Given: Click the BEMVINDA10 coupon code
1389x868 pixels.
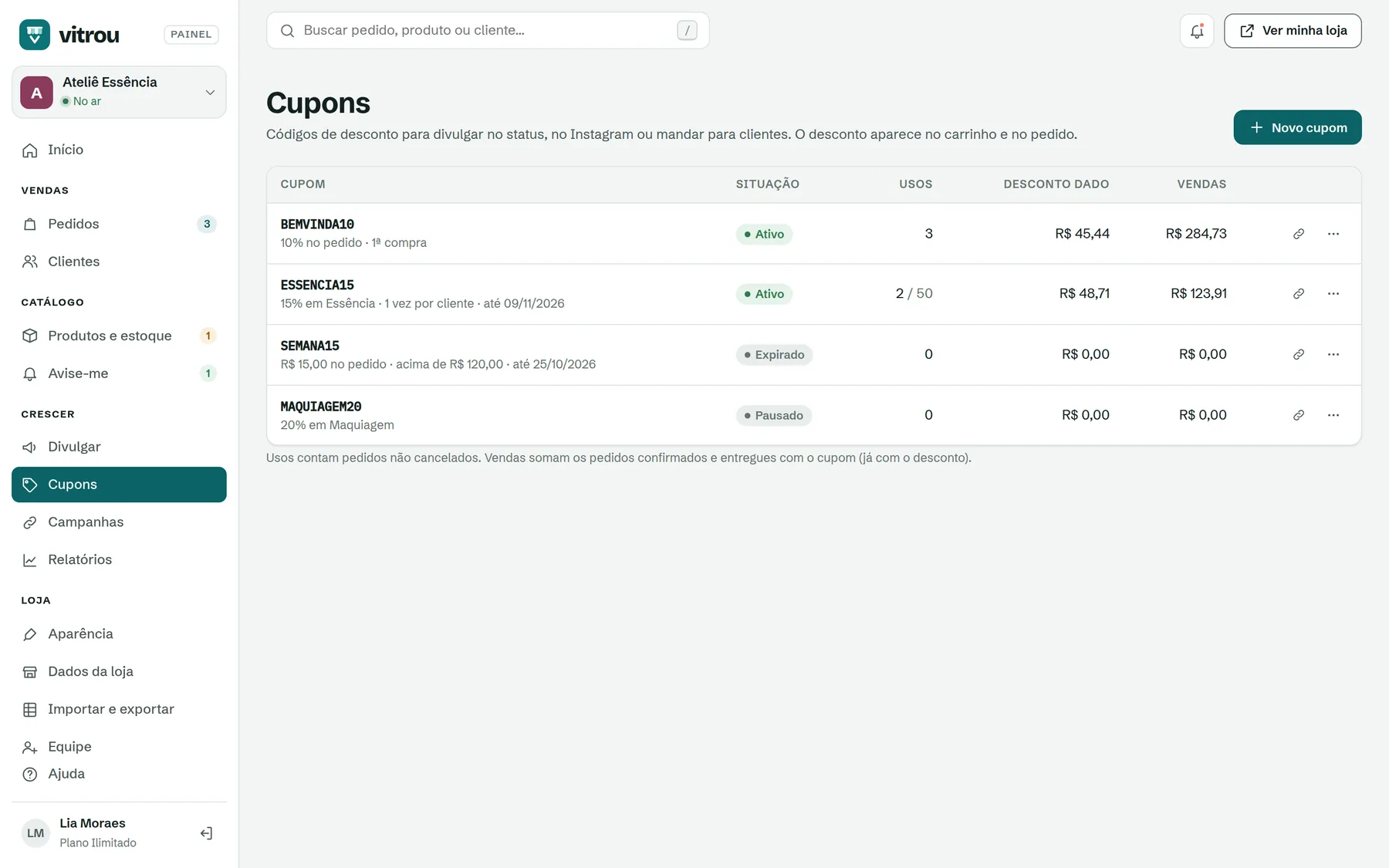Looking at the screenshot, I should coord(317,225).
